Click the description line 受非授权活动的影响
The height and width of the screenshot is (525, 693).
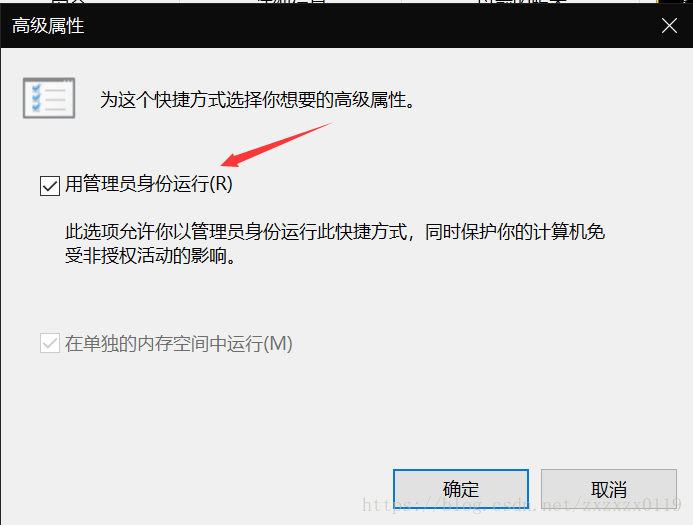(150, 255)
